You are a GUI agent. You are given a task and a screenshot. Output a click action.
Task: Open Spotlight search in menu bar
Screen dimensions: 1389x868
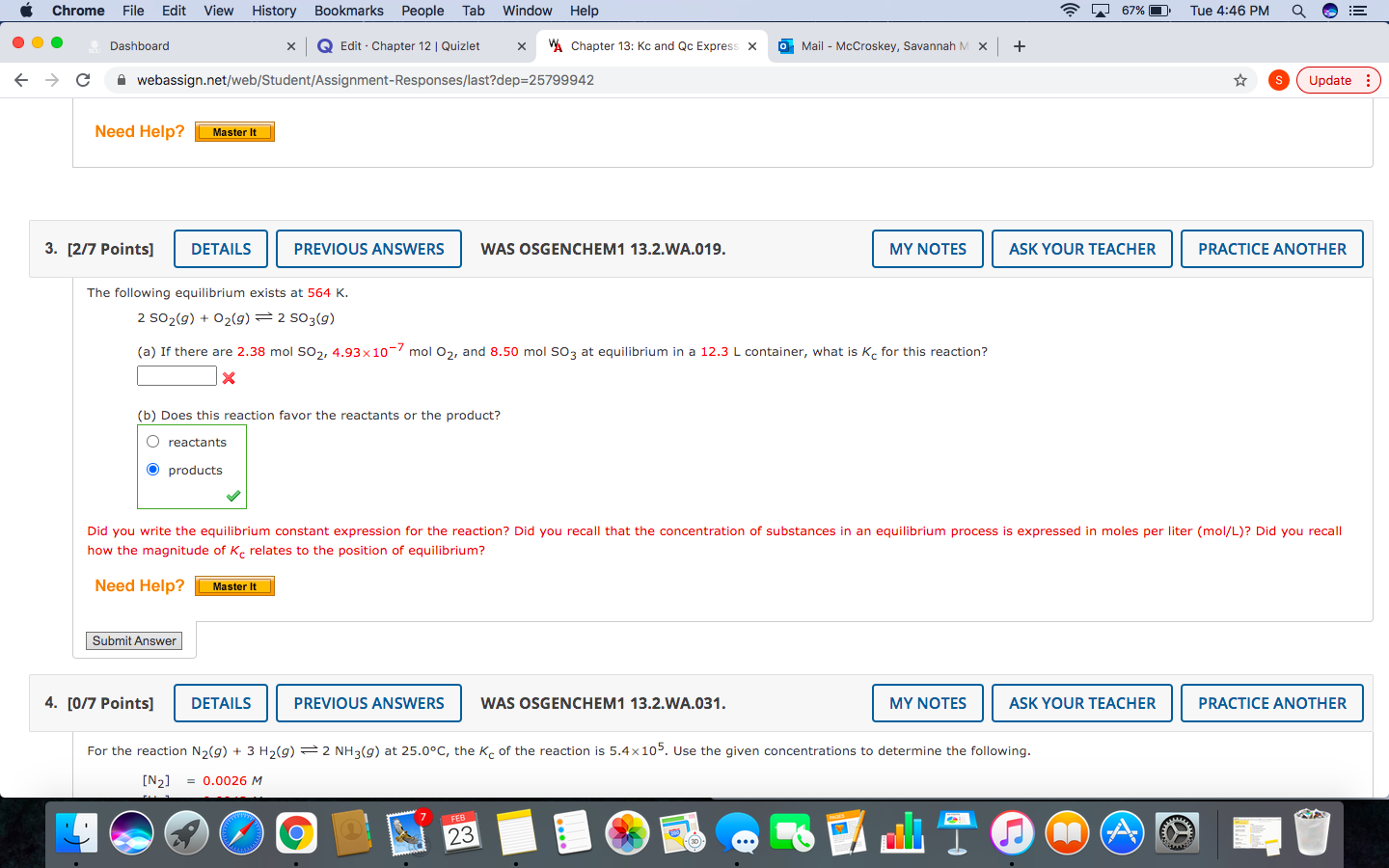(1298, 11)
